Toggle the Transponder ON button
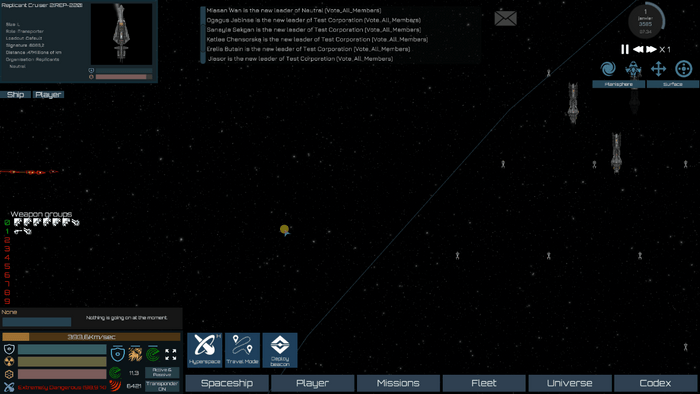This screenshot has height=394, width=700. [x=162, y=386]
